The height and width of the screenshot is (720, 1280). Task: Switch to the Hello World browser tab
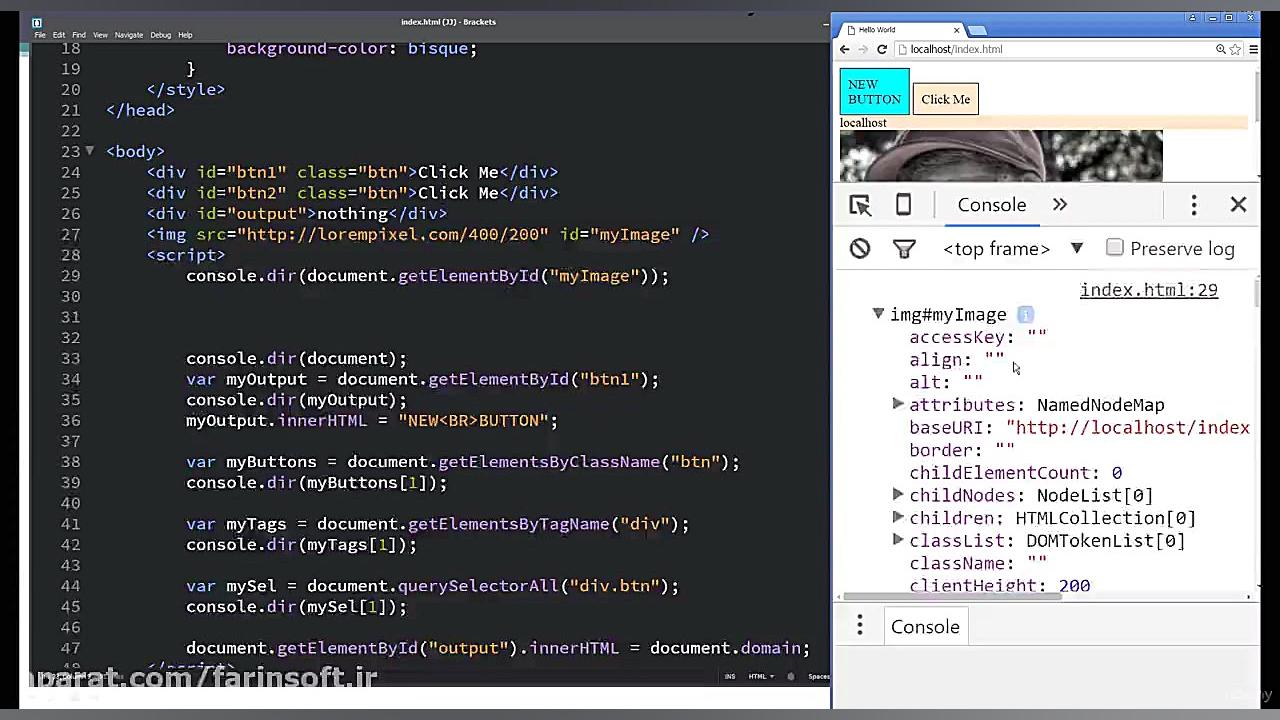coord(895,30)
